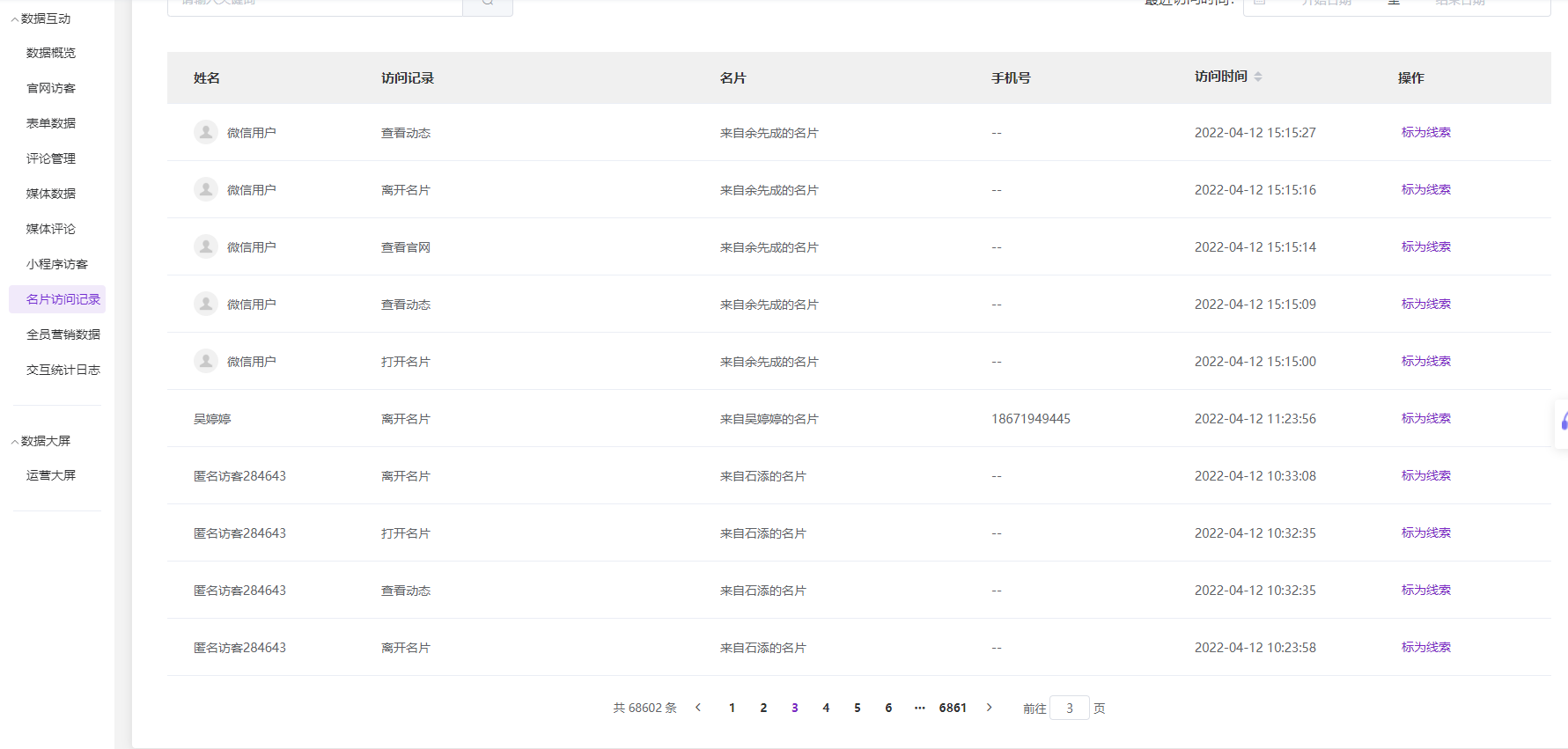Click 来自吴婷婷的名片 cell

coord(769,419)
